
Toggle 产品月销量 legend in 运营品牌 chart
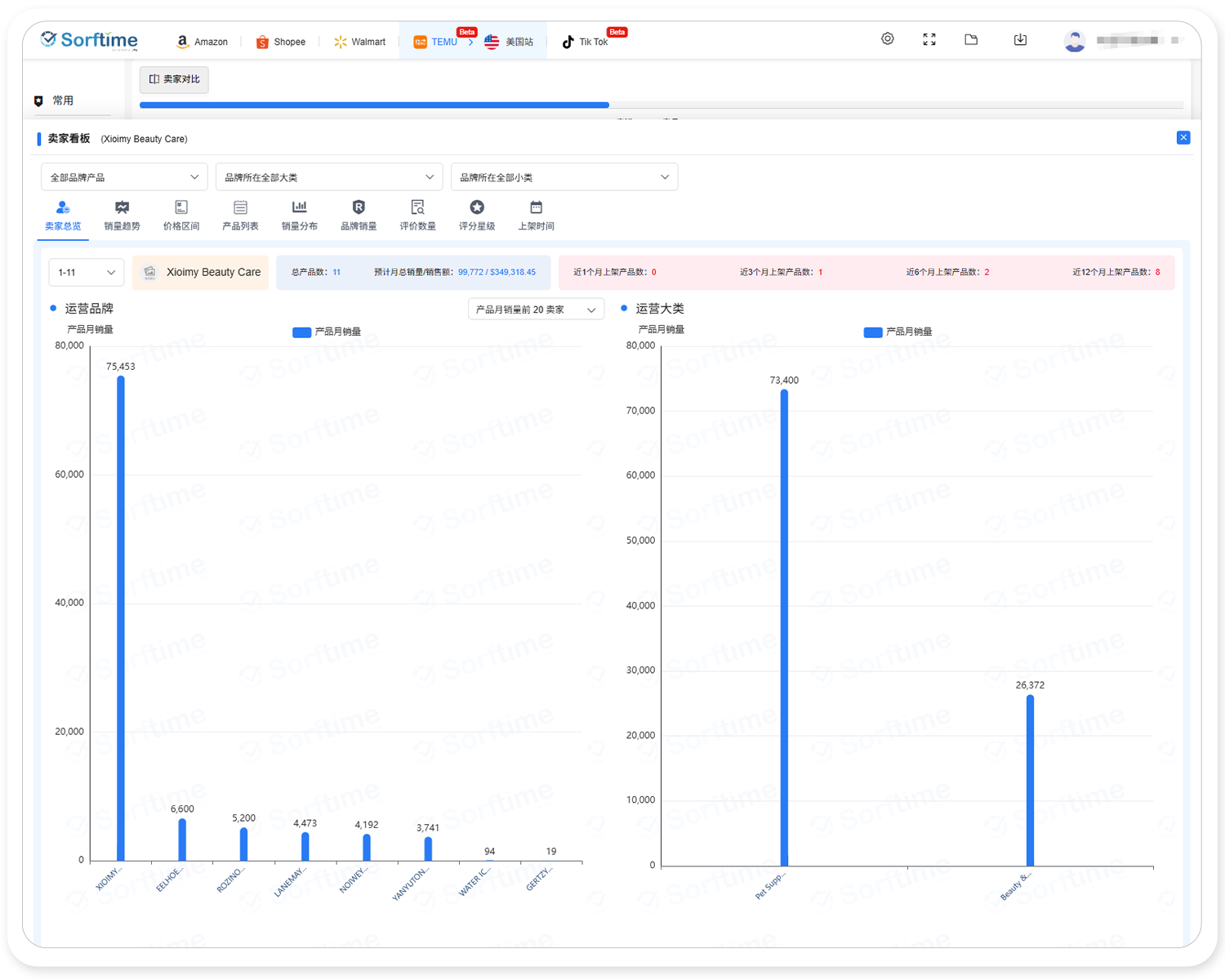327,332
